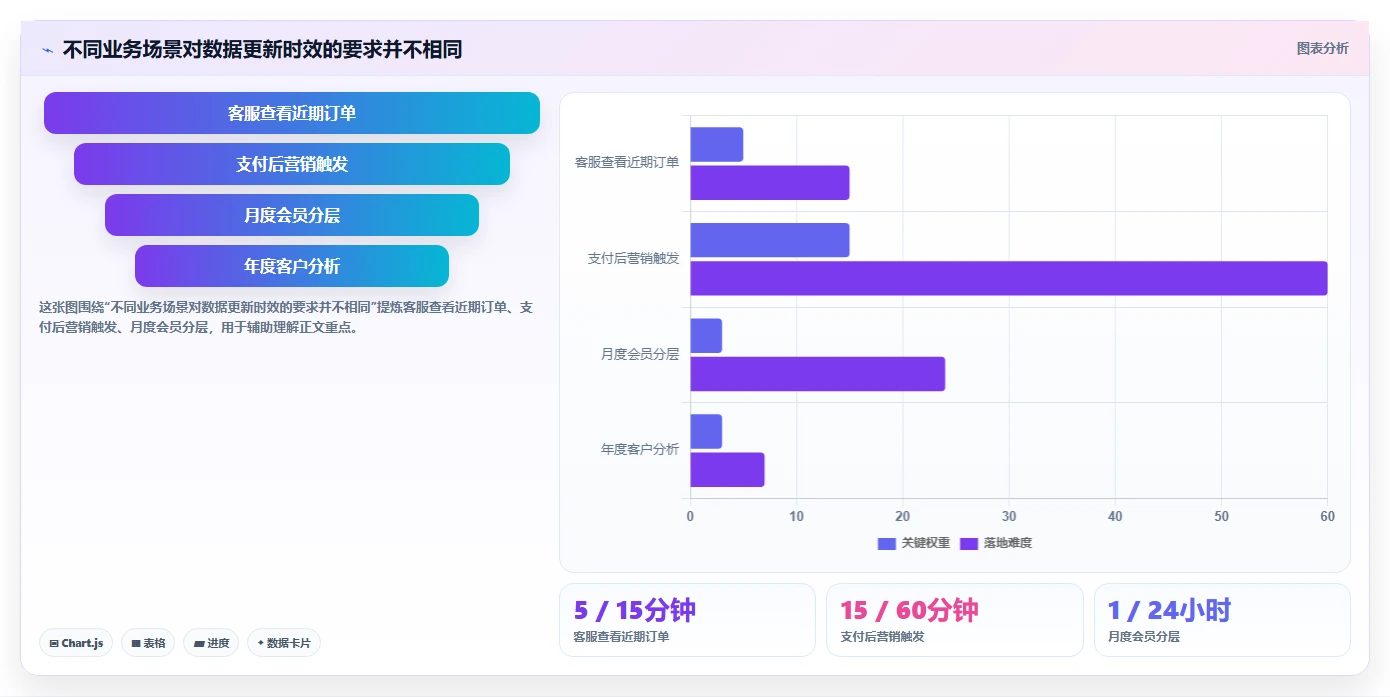The height and width of the screenshot is (697, 1390).
Task: Click 年度客户分析 关键权重 bar
Action: (706, 431)
